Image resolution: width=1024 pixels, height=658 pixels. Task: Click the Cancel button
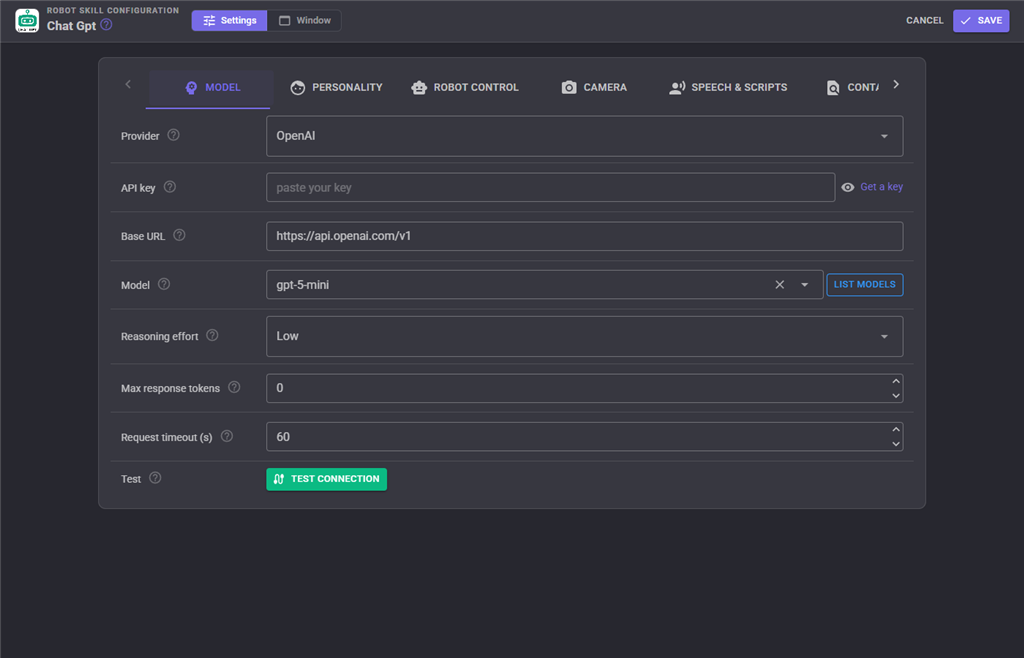pyautogui.click(x=924, y=21)
